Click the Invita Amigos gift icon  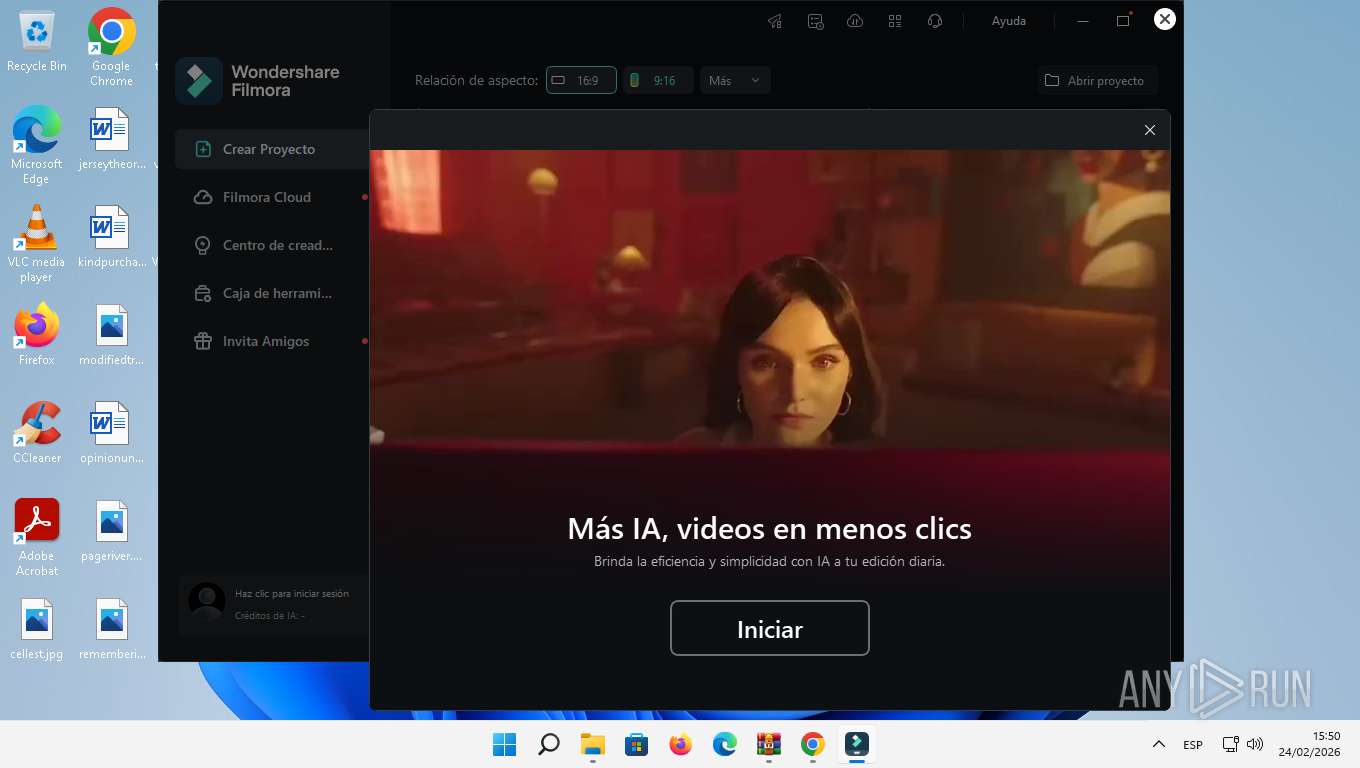[203, 341]
